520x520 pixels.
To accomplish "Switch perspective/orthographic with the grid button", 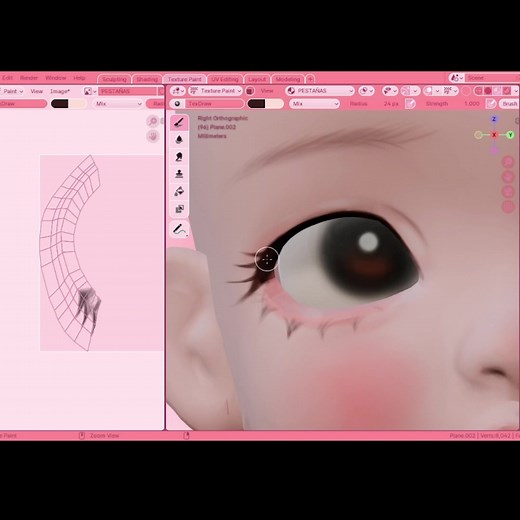I will tap(508, 207).
